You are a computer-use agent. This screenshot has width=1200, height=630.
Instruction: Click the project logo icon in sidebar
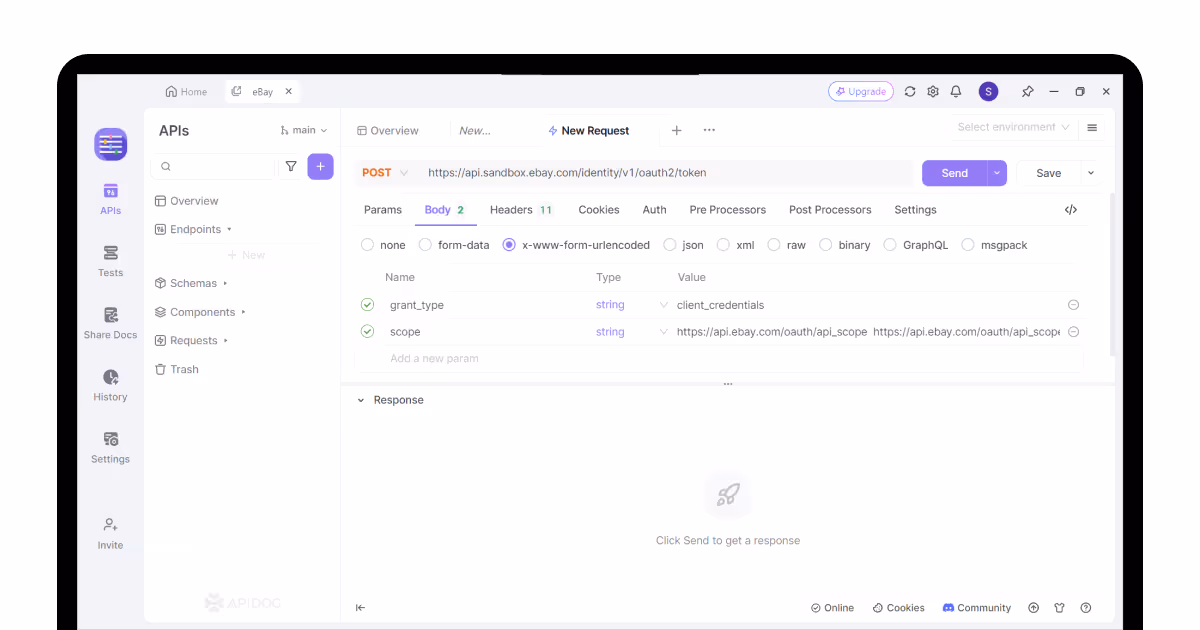110,144
